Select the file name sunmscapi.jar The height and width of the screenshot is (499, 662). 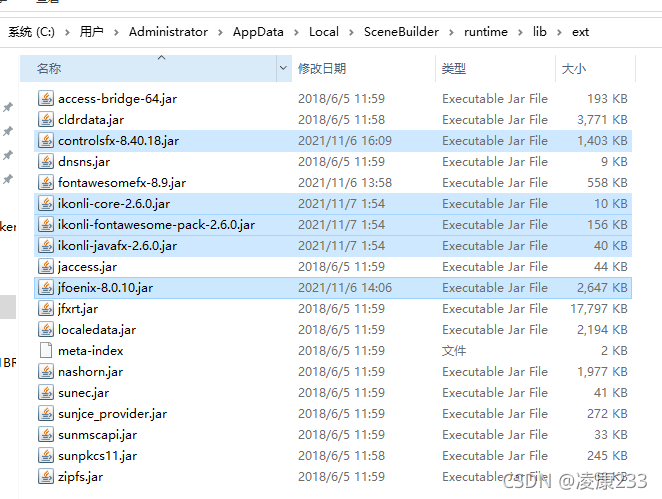tap(97, 435)
